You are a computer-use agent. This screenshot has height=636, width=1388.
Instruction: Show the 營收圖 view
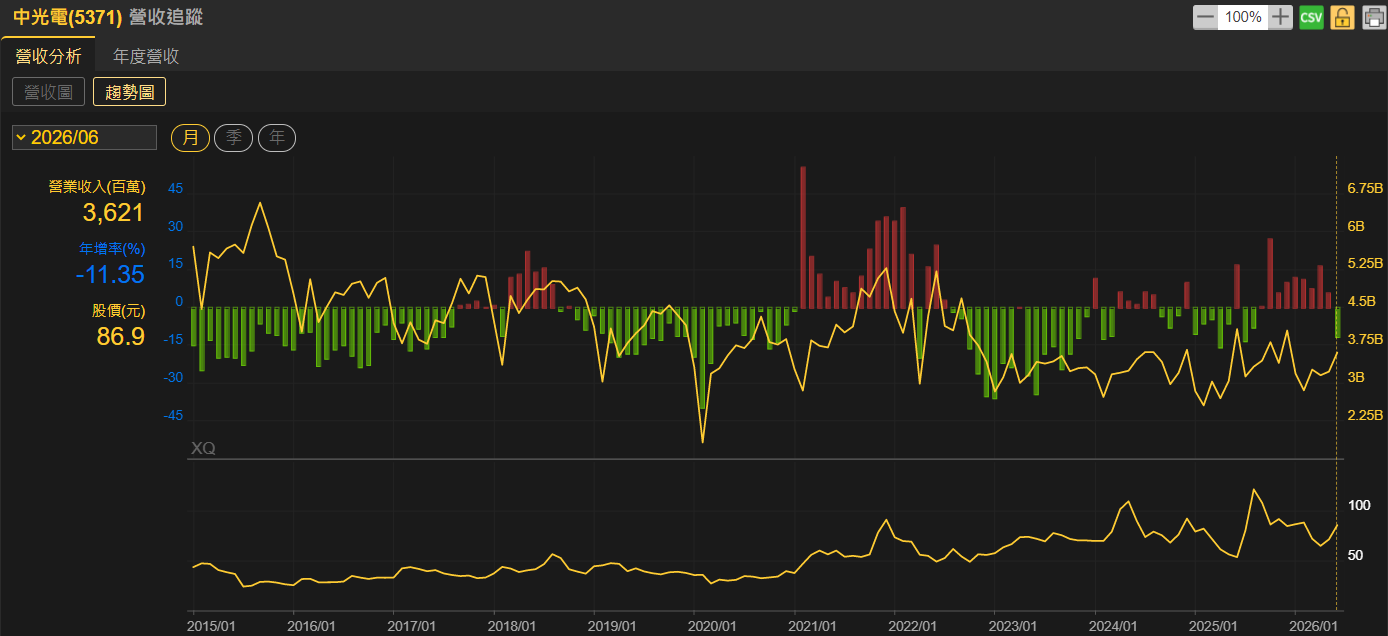tap(48, 92)
